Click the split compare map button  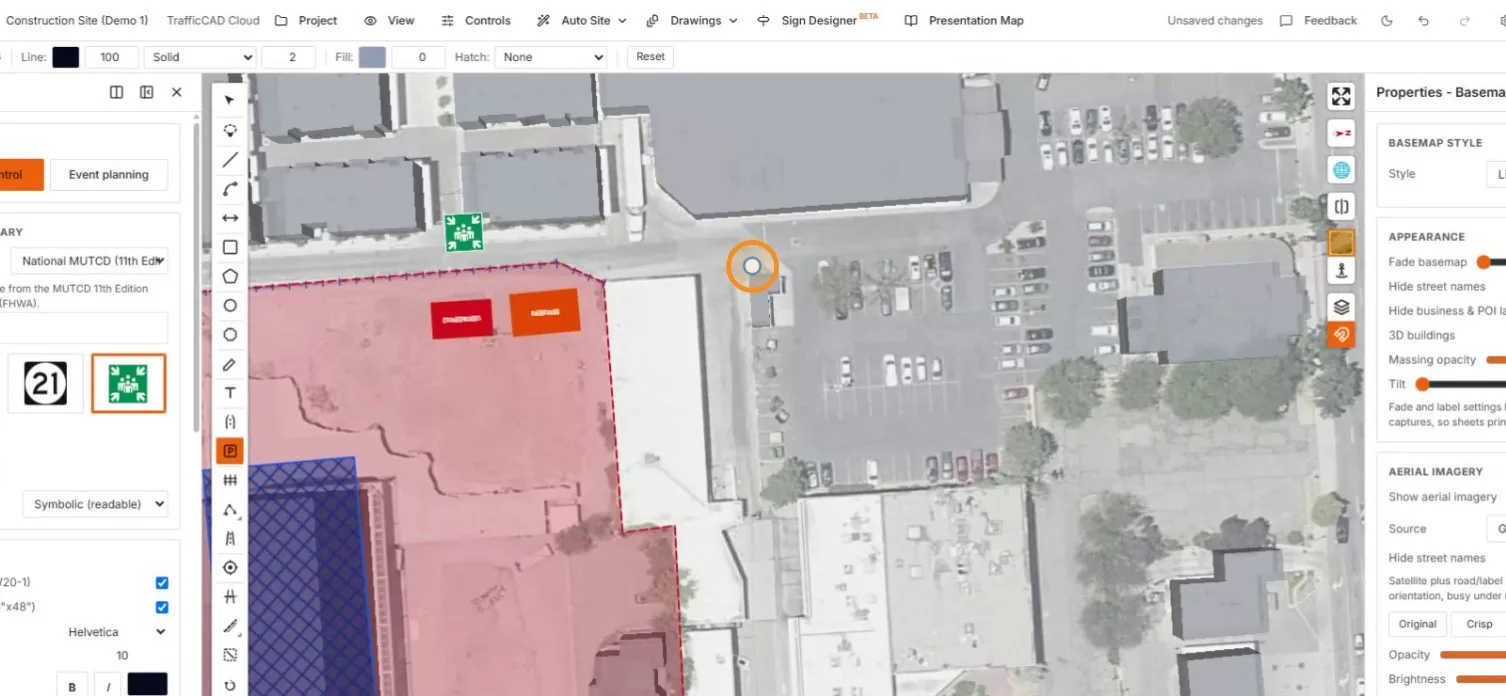1341,207
